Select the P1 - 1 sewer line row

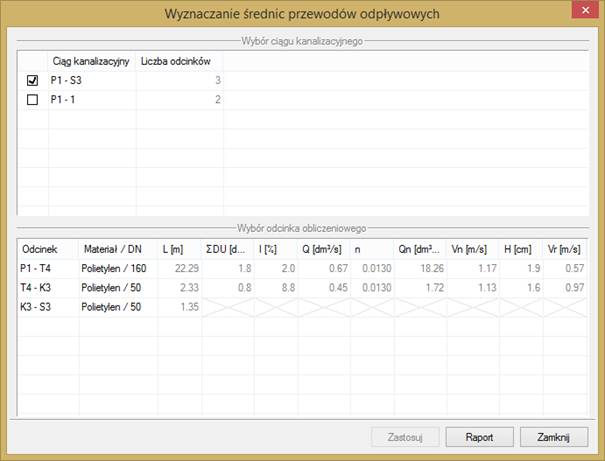pyautogui.click(x=302, y=100)
